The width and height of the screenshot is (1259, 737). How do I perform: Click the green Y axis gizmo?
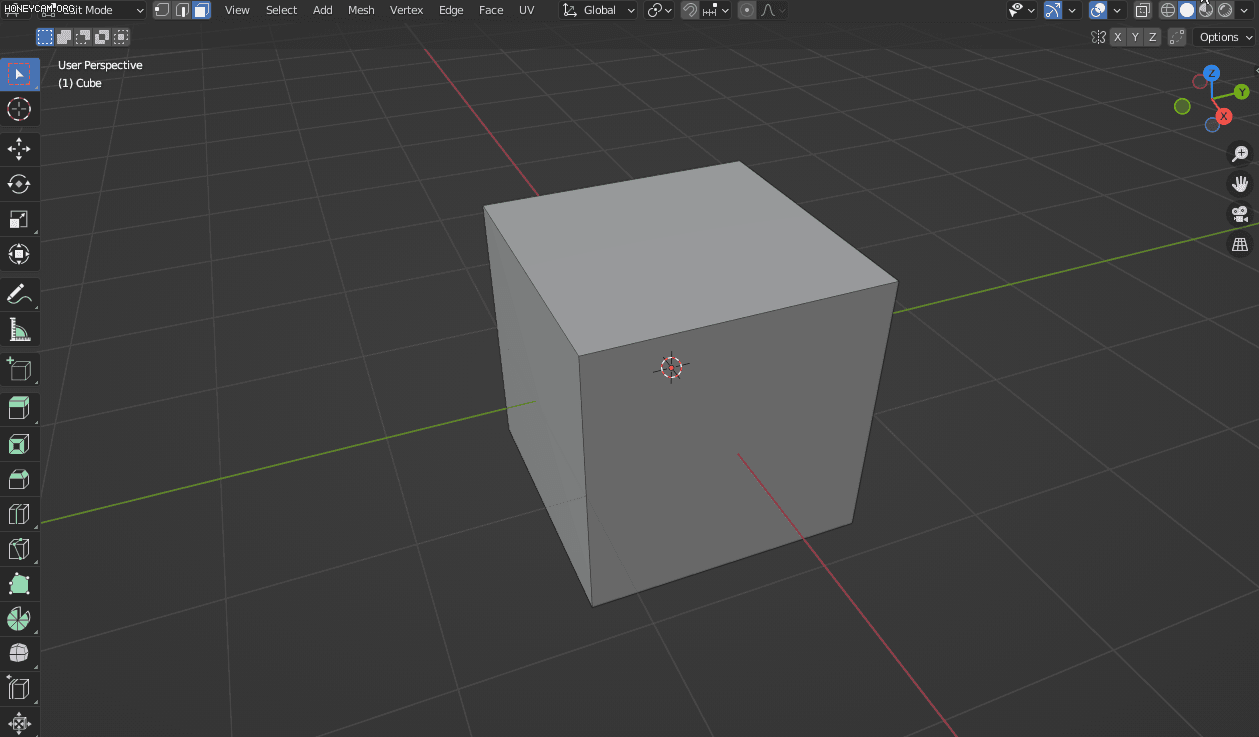point(1242,92)
